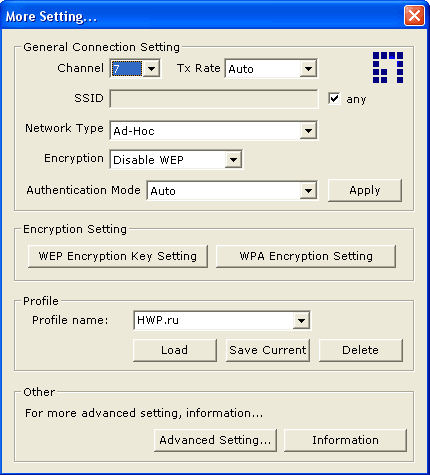Click the Information button
Viewport: 430px width, 475px height.
(345, 440)
